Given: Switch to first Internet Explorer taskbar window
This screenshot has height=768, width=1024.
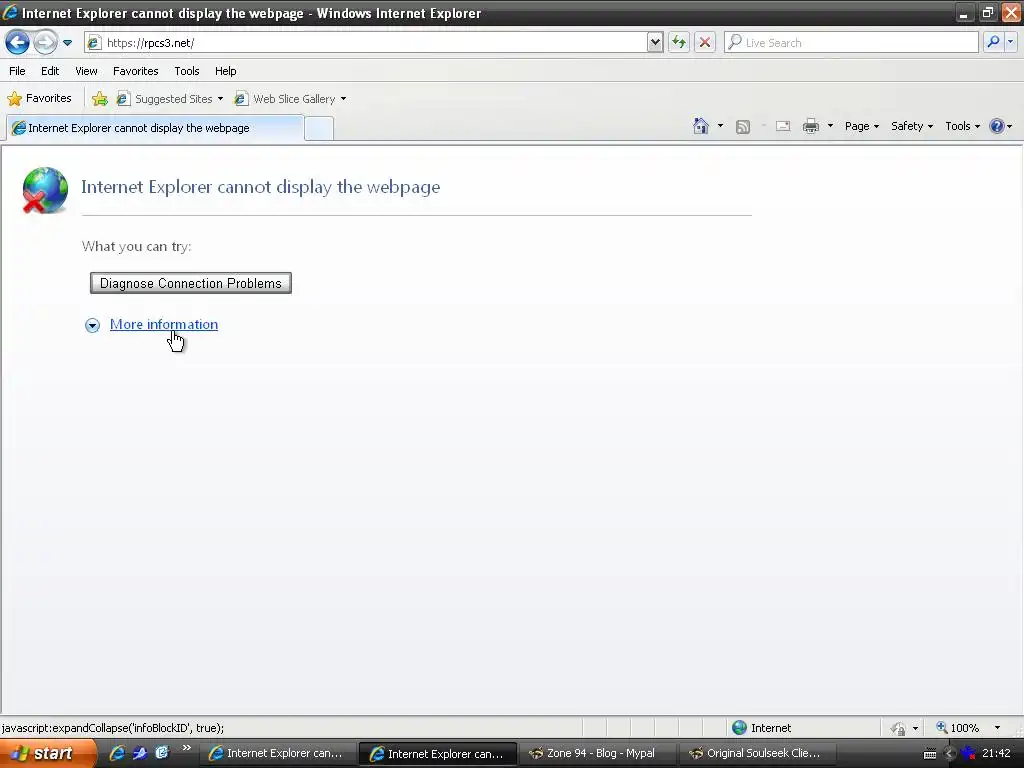Looking at the screenshot, I should (276, 754).
